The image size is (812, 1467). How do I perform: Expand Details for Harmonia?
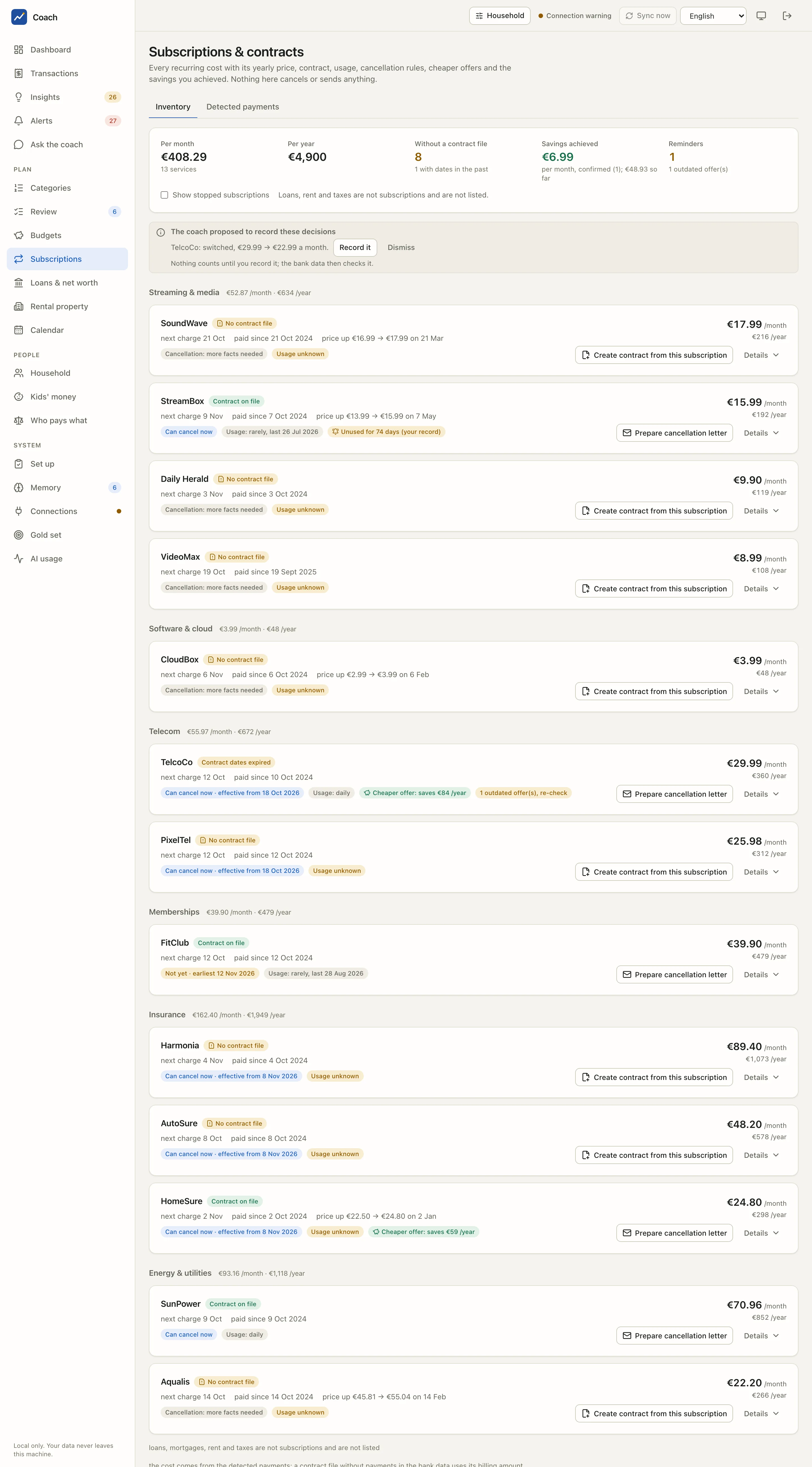point(761,1077)
